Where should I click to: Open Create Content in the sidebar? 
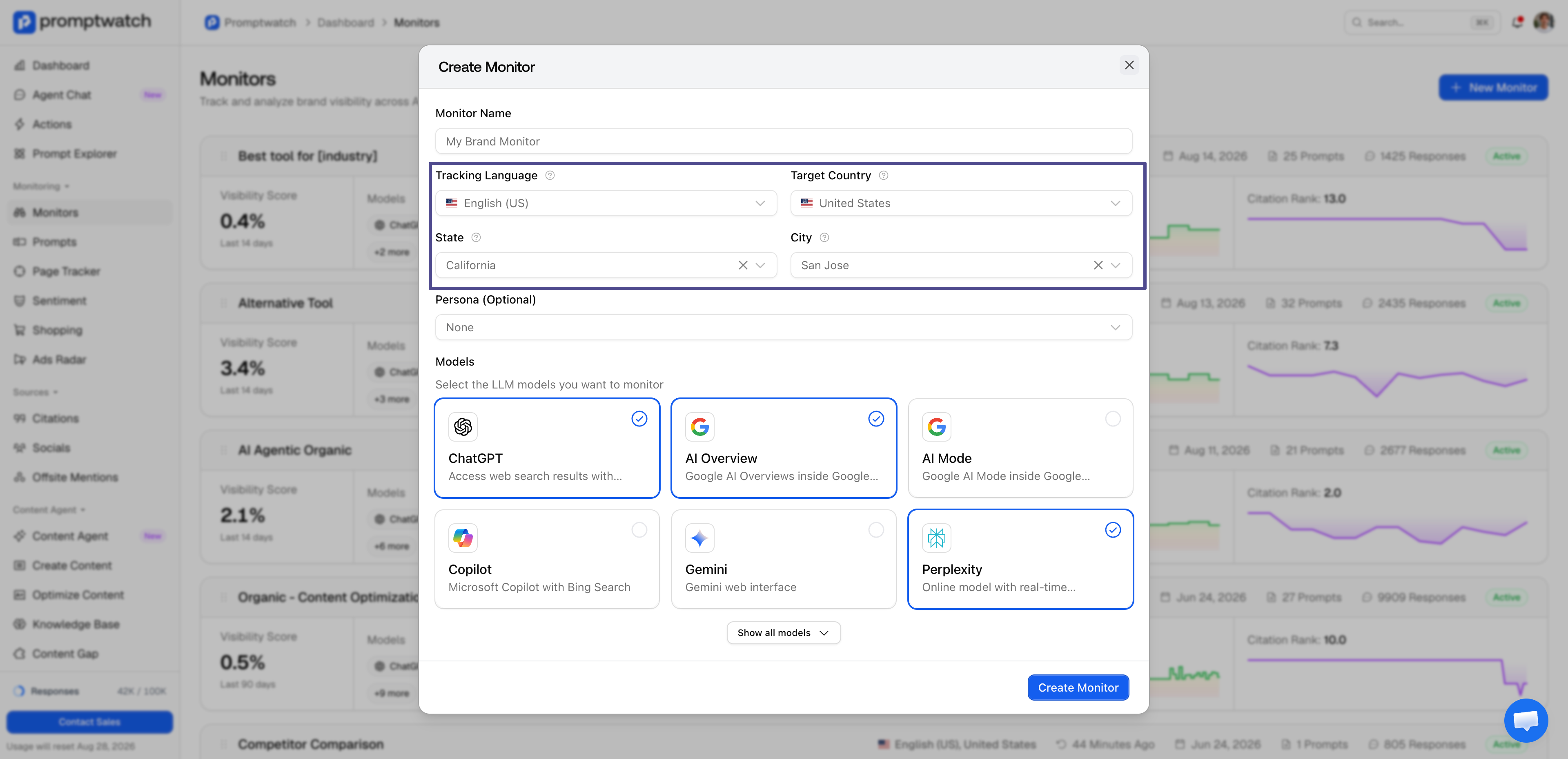click(x=89, y=565)
